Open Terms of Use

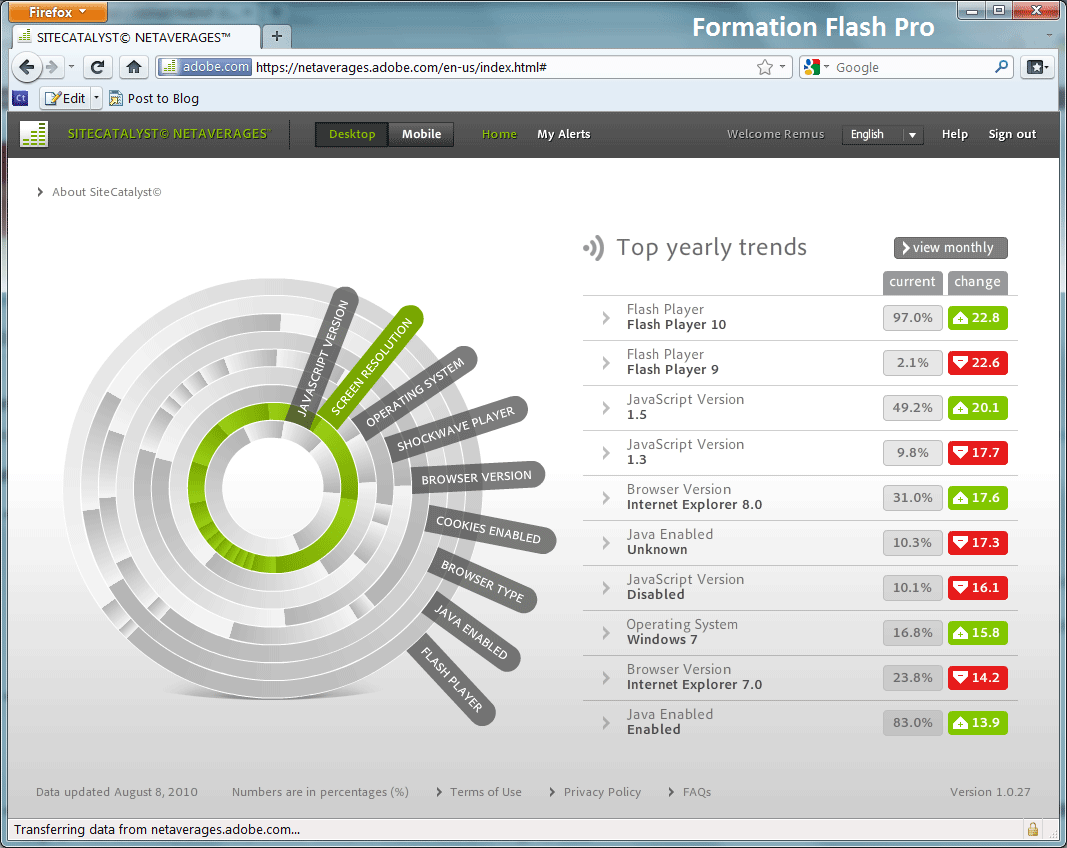pyautogui.click(x=485, y=792)
